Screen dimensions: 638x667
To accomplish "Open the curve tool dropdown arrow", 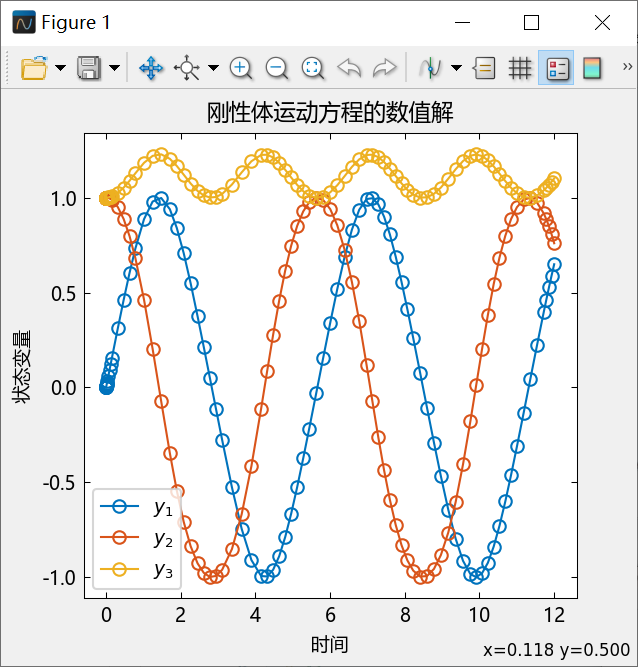I will click(456, 68).
